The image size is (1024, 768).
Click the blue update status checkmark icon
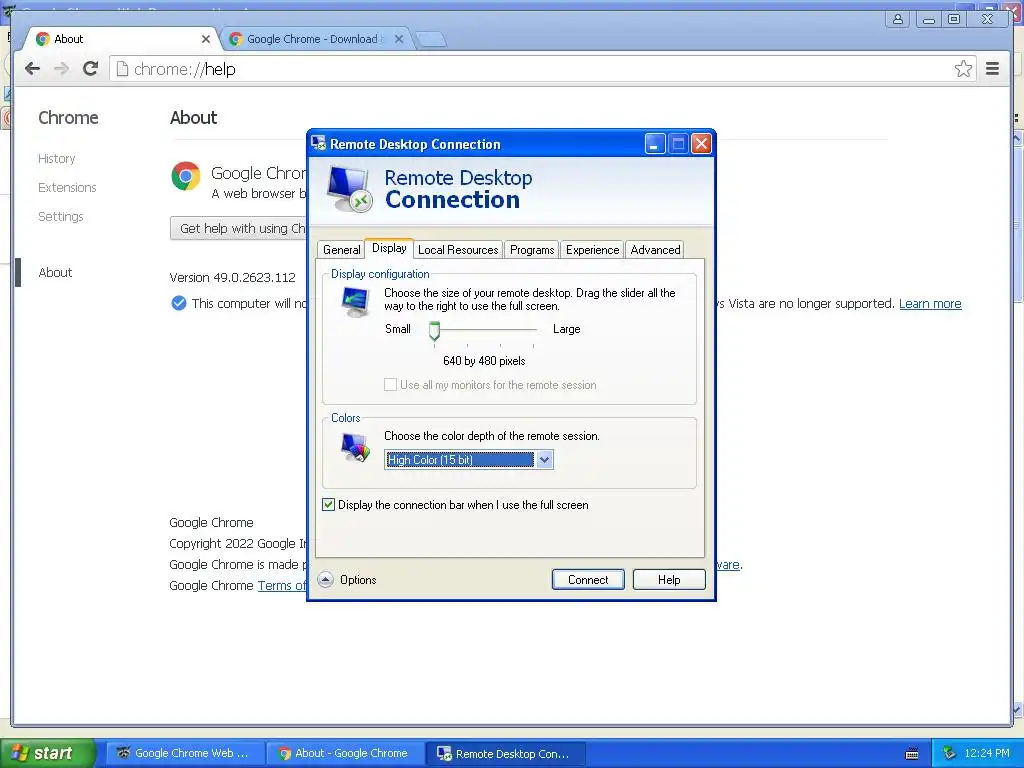(178, 303)
